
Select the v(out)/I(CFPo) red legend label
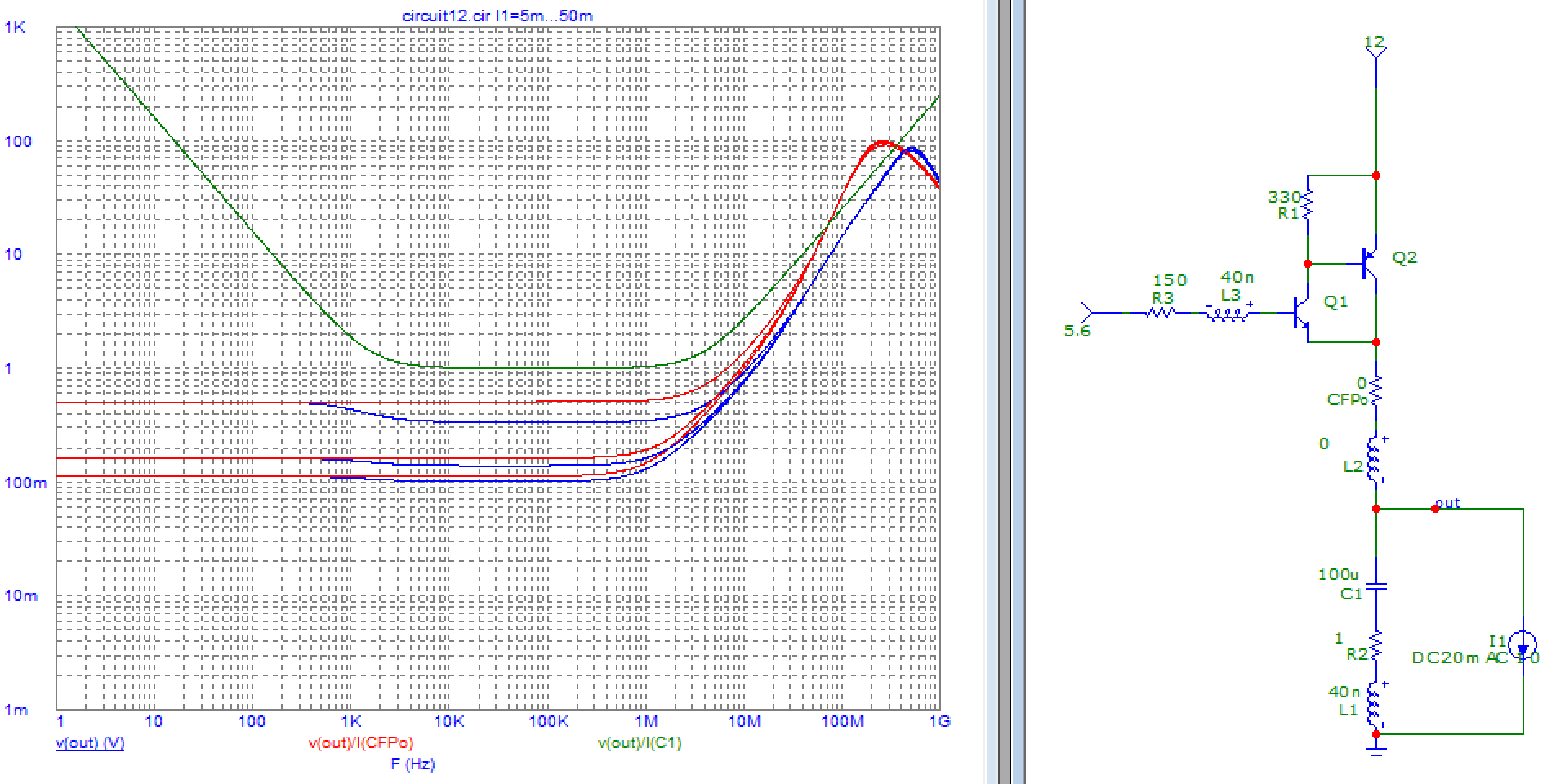click(360, 743)
